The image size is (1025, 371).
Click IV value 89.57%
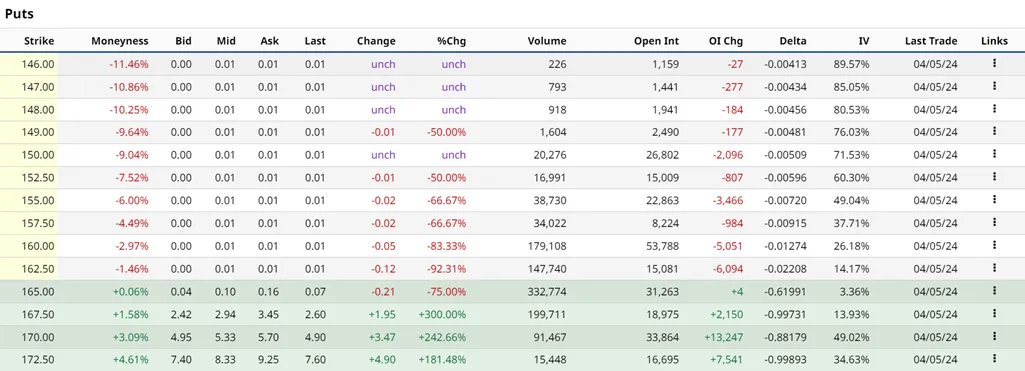point(853,64)
